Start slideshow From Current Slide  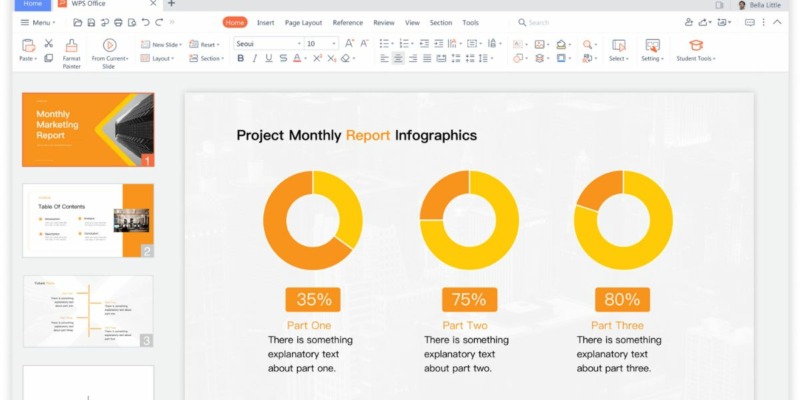(109, 54)
